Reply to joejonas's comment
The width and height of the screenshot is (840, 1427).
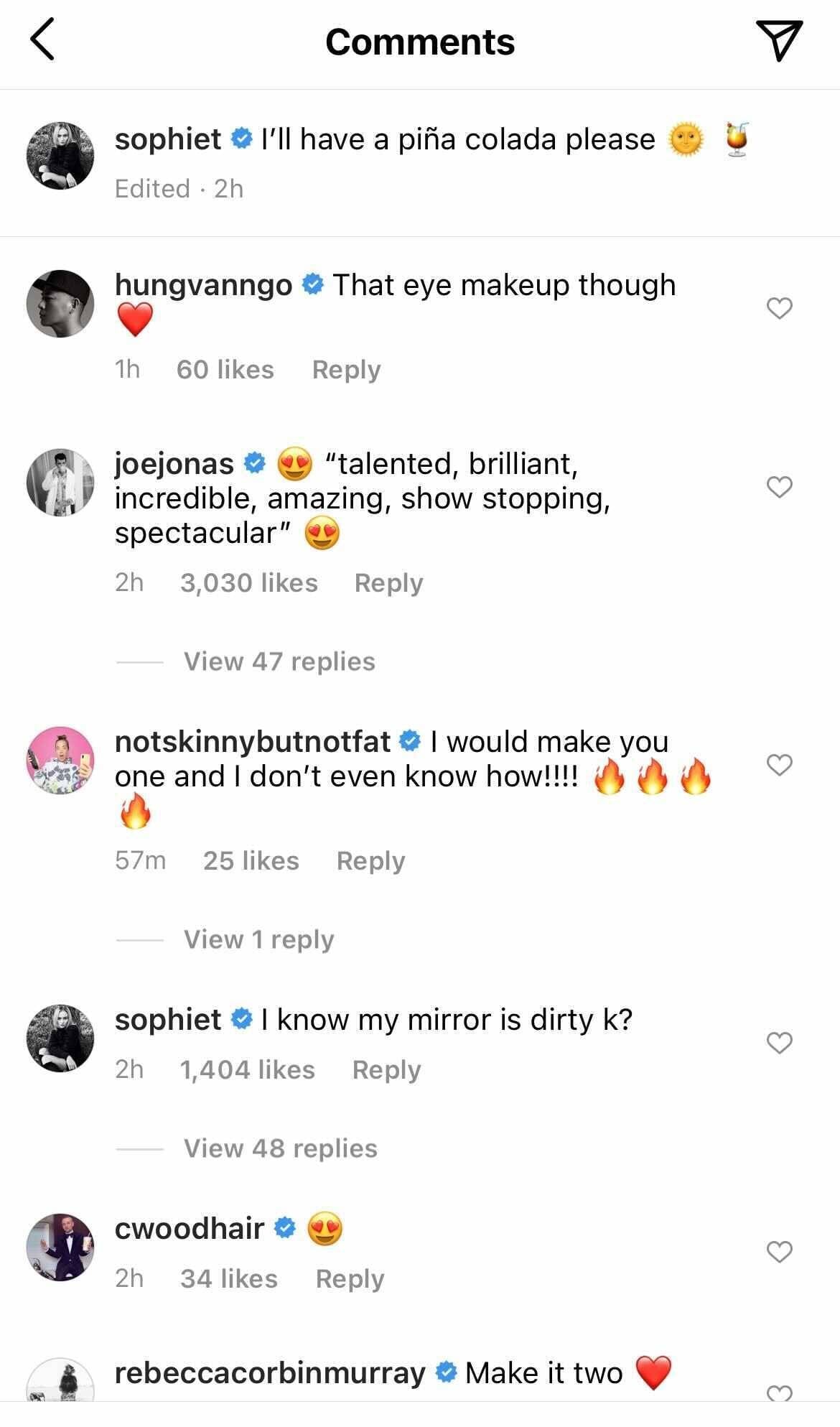coord(388,583)
